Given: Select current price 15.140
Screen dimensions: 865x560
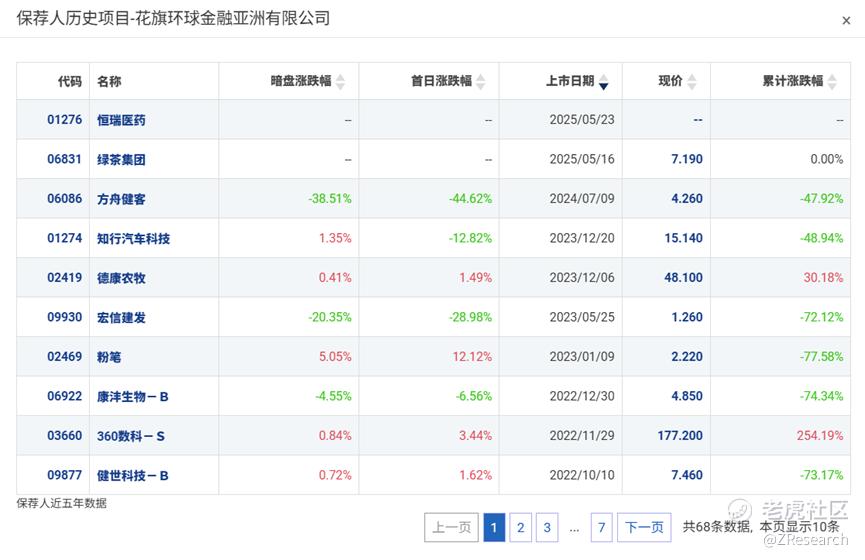Looking at the screenshot, I should tap(684, 238).
